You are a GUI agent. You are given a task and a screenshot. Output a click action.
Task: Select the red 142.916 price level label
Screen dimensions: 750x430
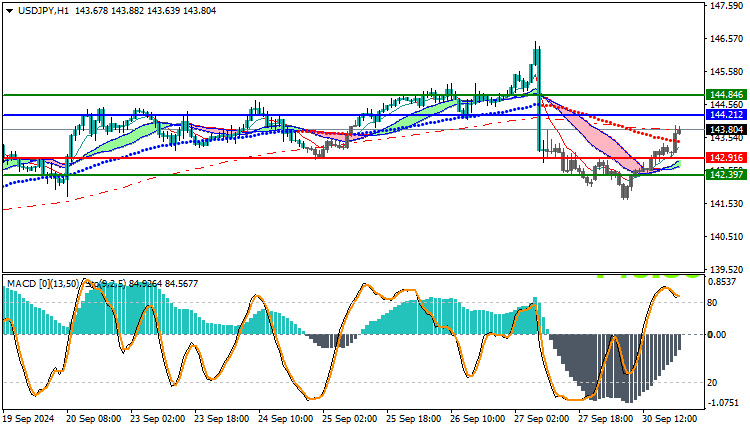click(727, 158)
